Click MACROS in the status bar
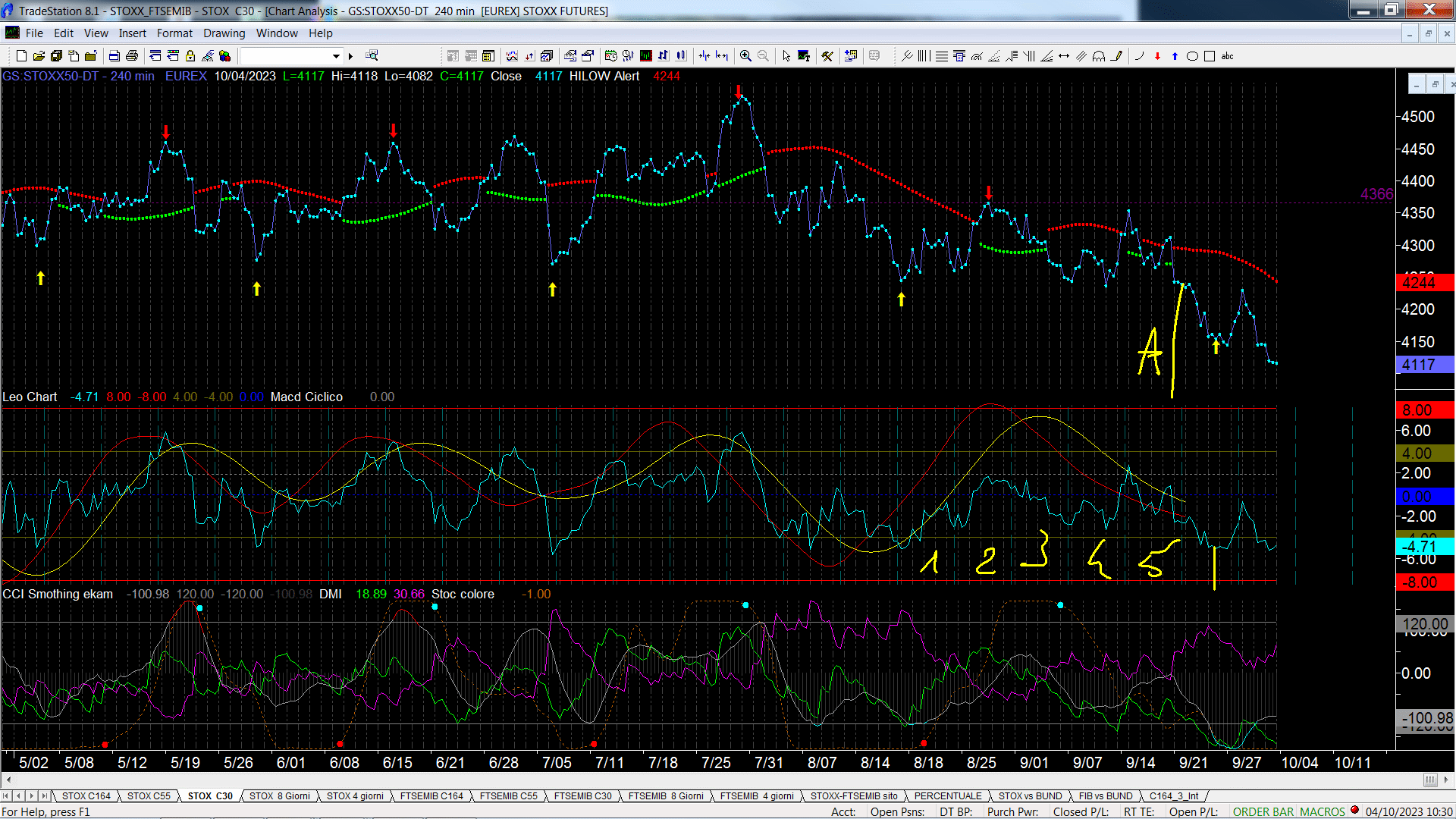The image size is (1456, 819). (x=1323, y=812)
